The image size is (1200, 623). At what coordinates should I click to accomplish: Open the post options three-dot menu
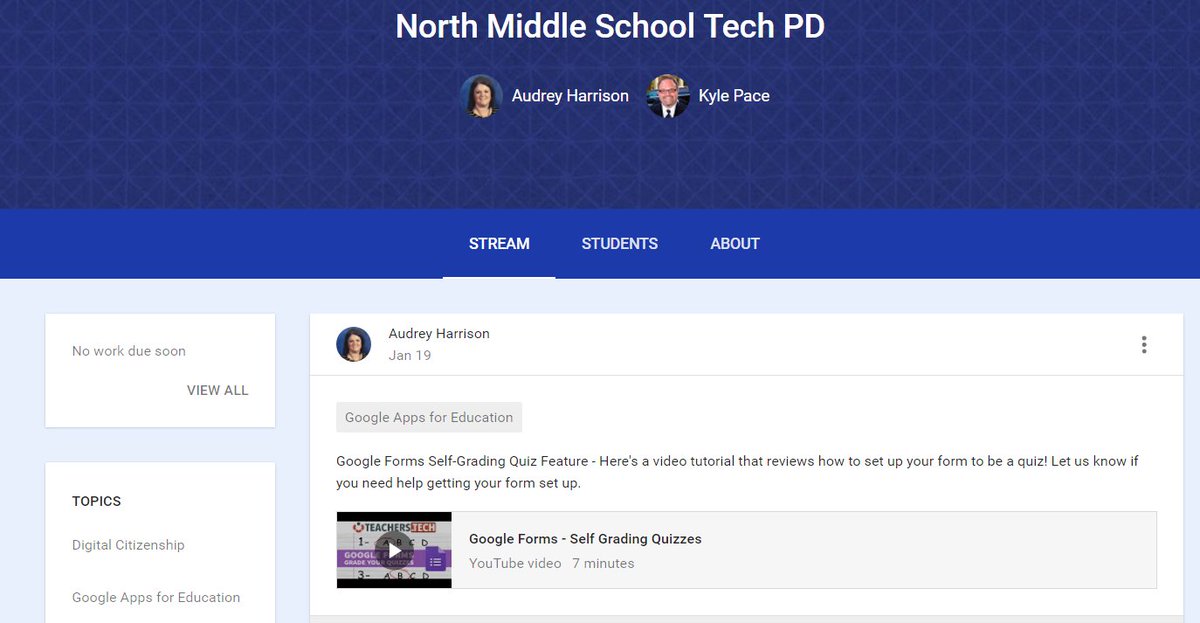(1144, 344)
